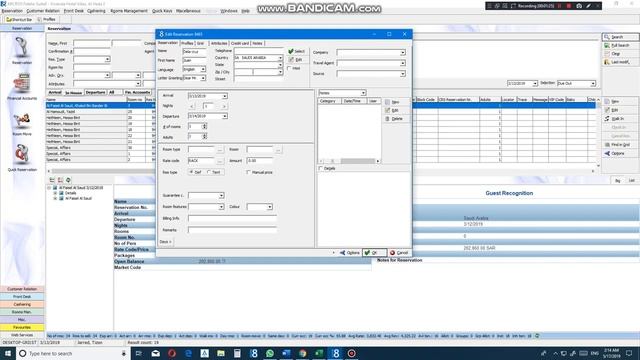Toggle the Details checkbox under notes list
Viewport: 640px width, 360px height.
pyautogui.click(x=321, y=168)
